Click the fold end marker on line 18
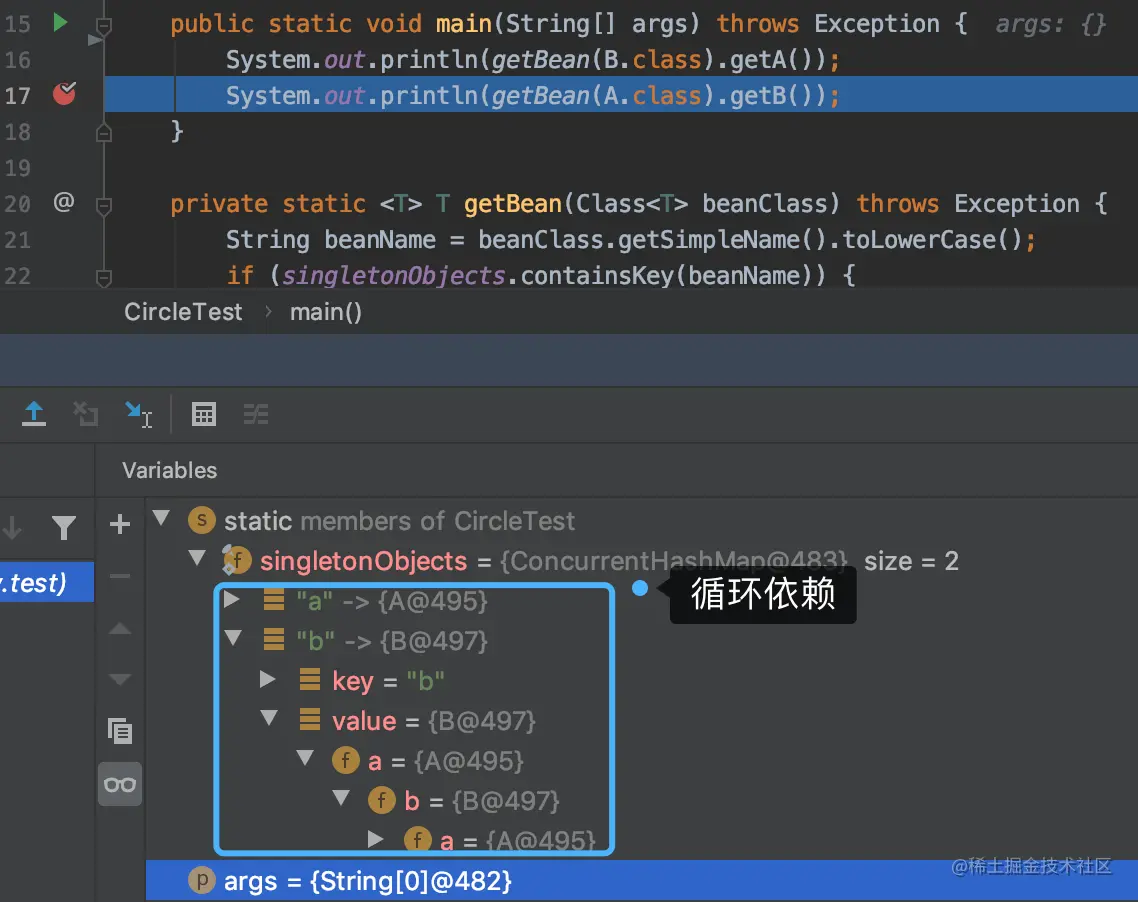This screenshot has height=902, width=1138. [x=104, y=132]
